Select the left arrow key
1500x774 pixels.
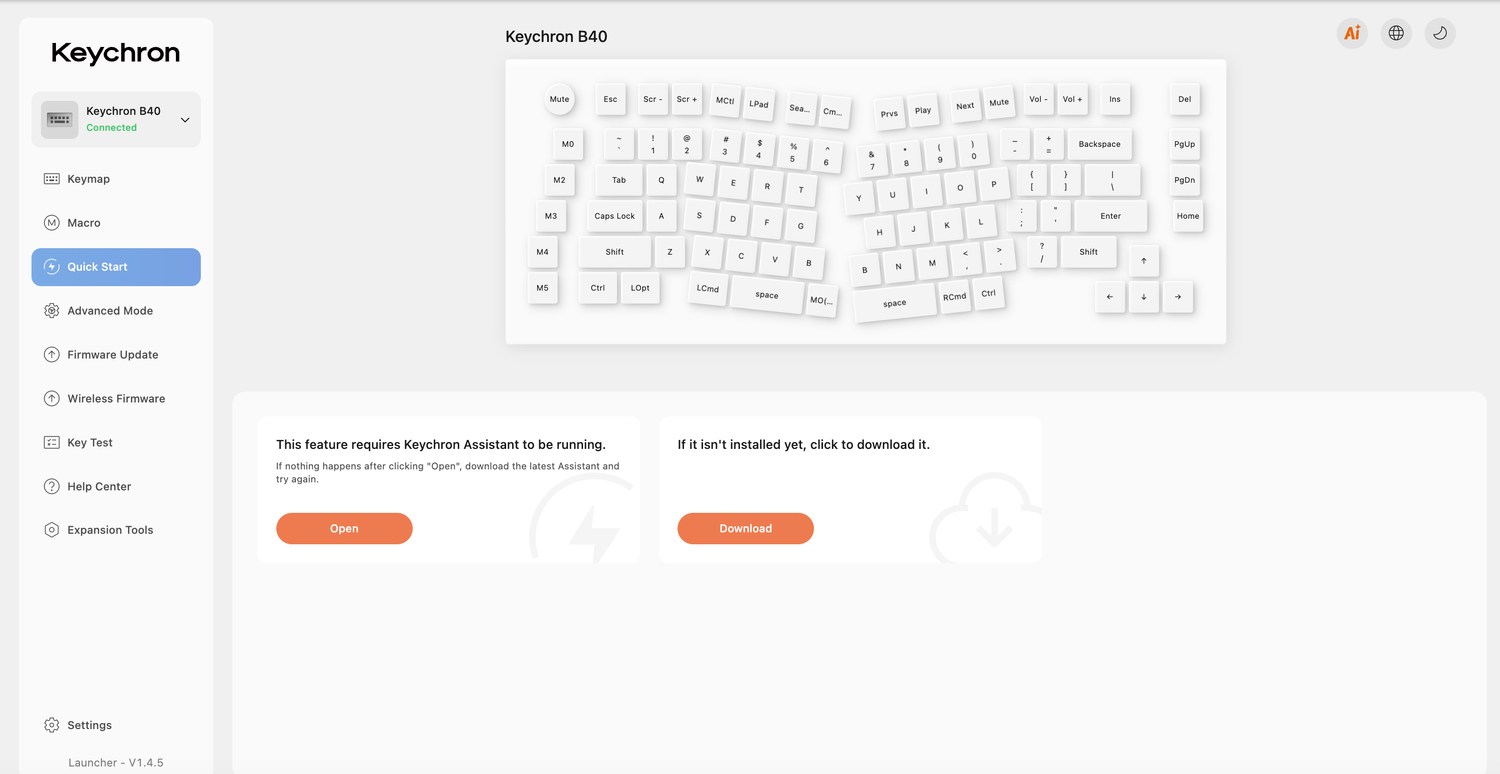(x=1110, y=297)
